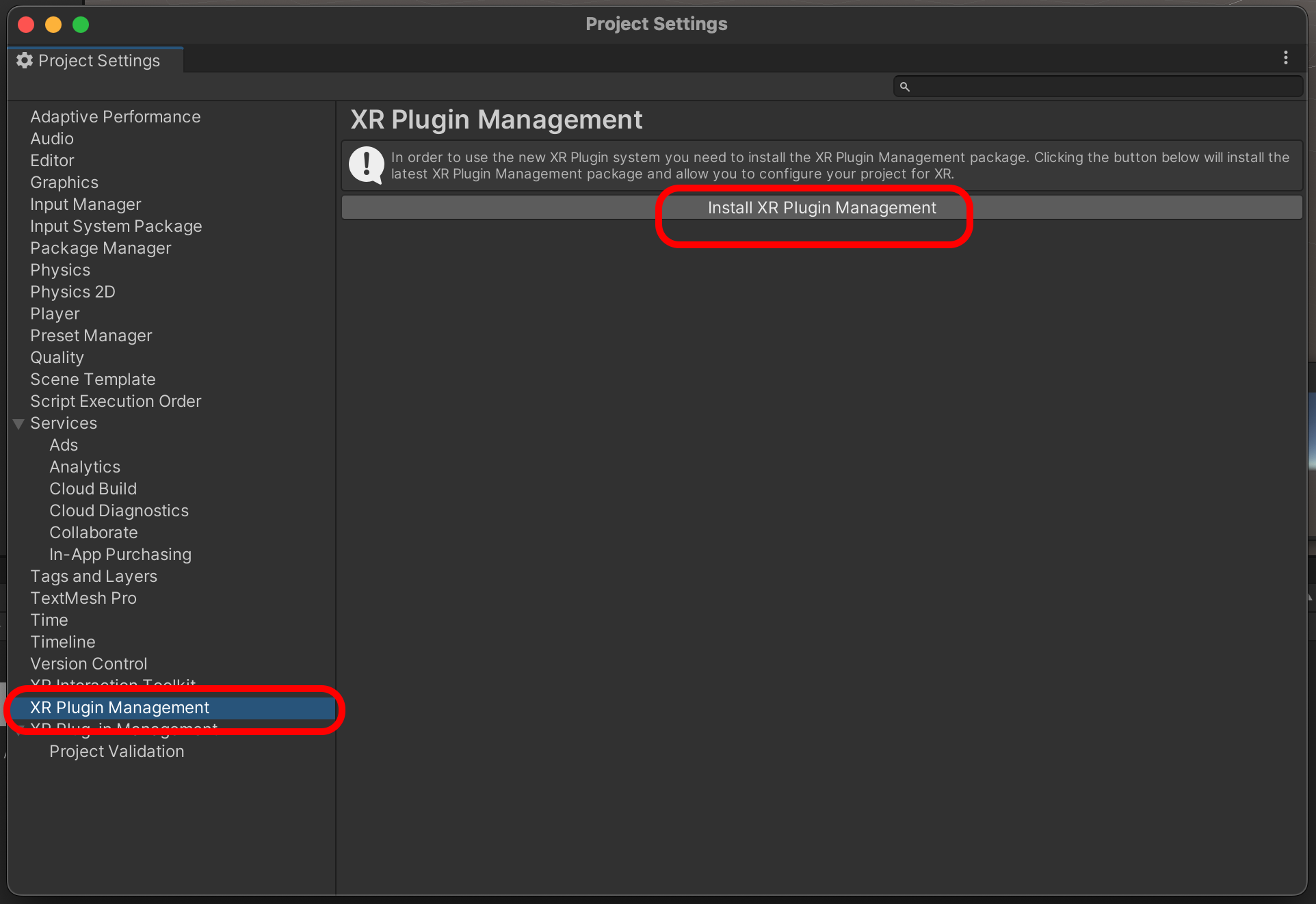Open the three-dot window options menu
This screenshot has width=1316, height=904.
(1285, 58)
